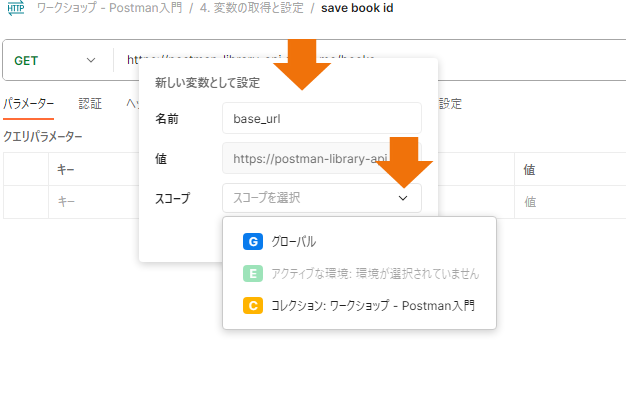The image size is (626, 400).
Task: Select the disabled アクティブな環境 option
Action: pos(359,273)
